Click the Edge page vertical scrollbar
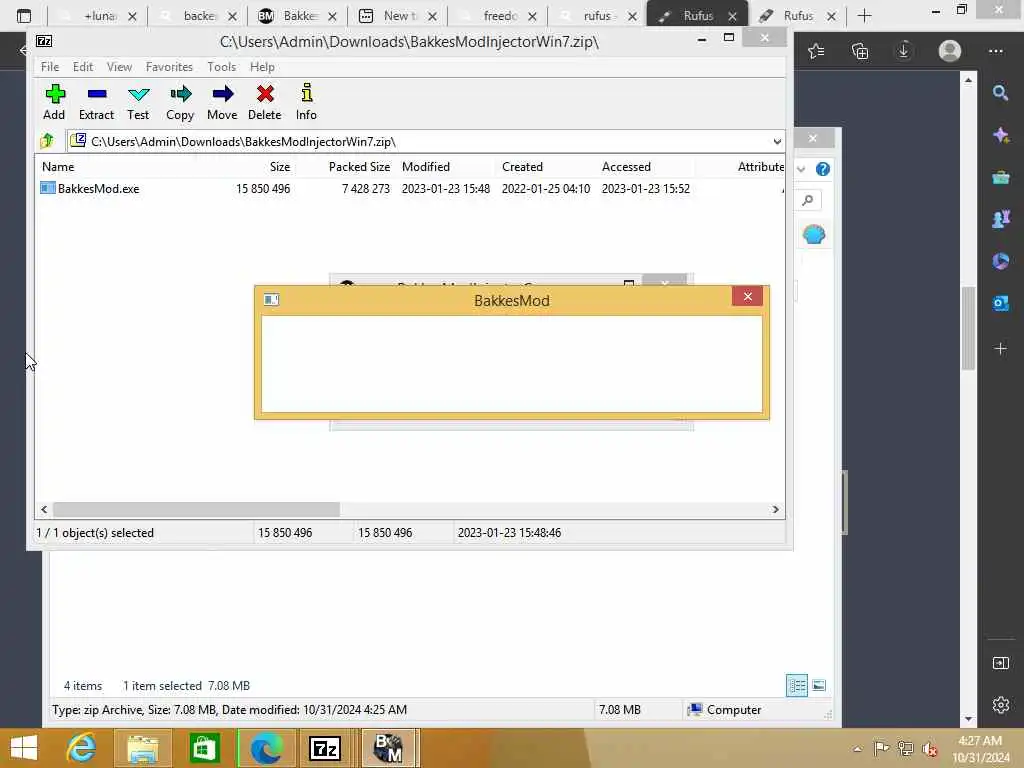Viewport: 1024px width, 768px height. tap(968, 330)
